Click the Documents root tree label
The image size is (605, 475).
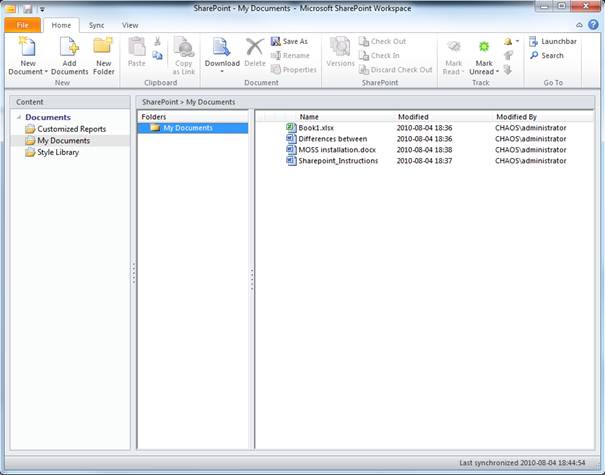click(48, 117)
